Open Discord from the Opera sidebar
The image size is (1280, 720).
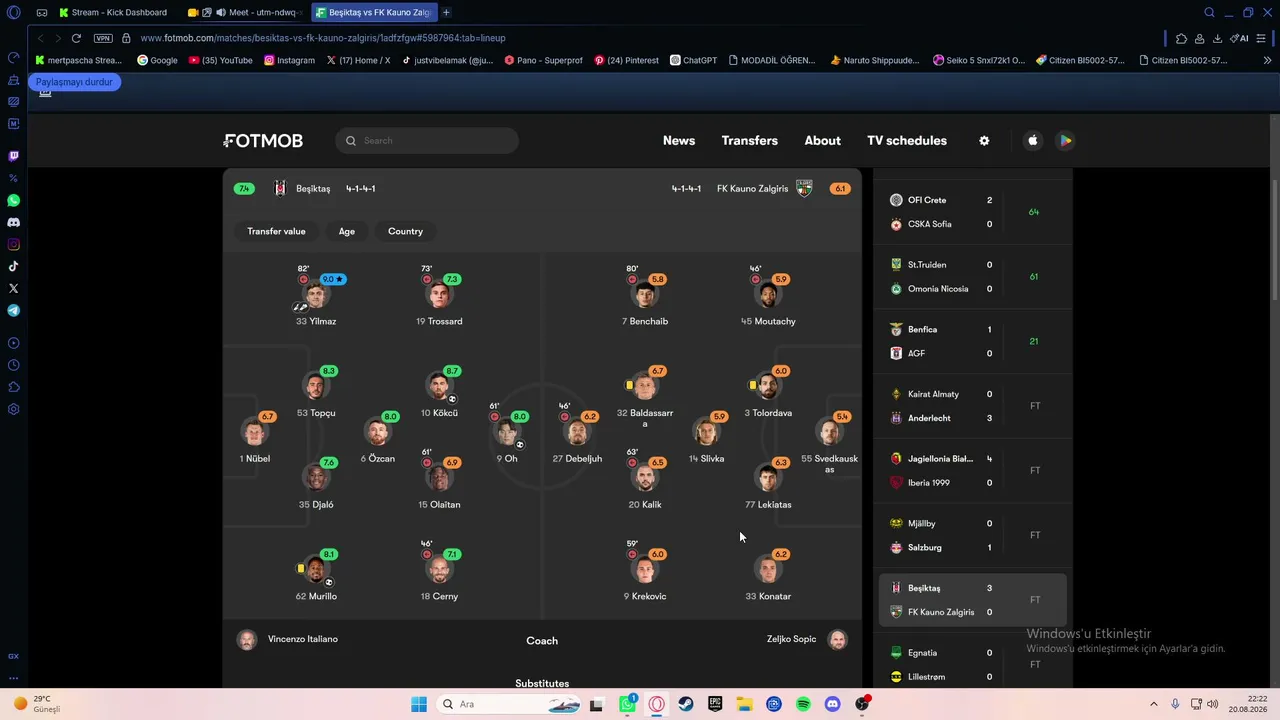[x=13, y=222]
